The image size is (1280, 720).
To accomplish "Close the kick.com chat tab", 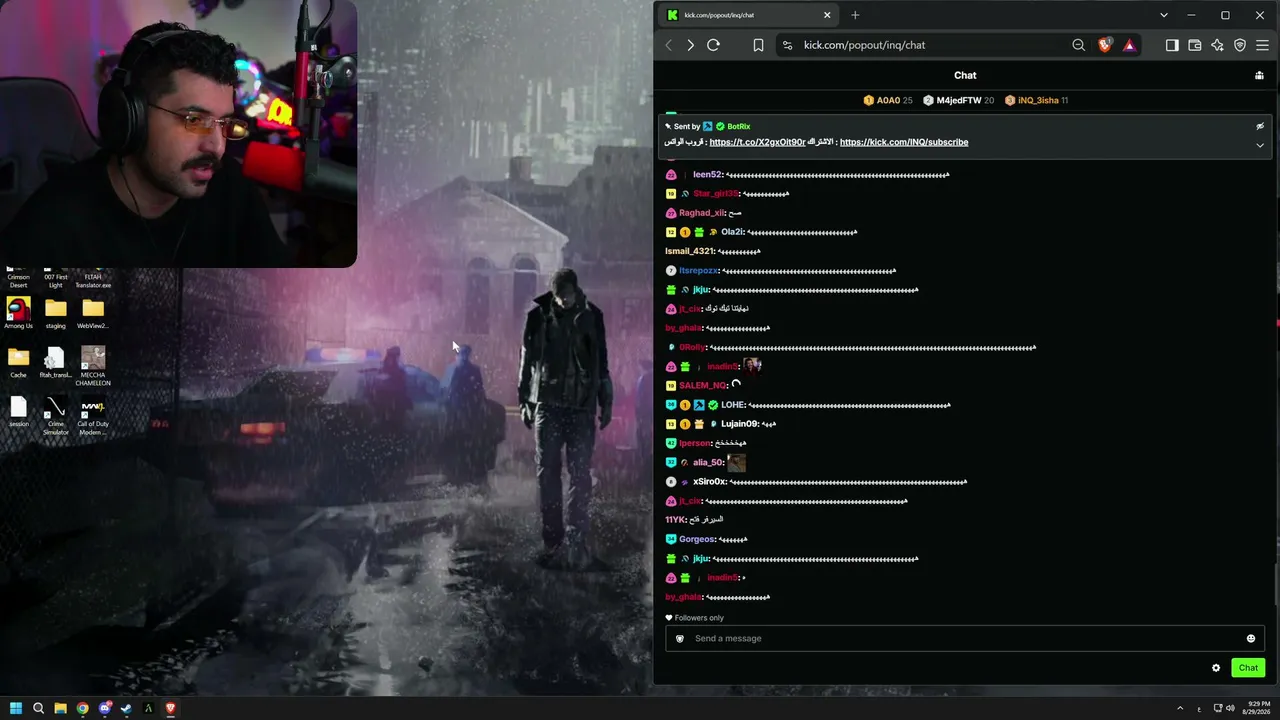I will 827,15.
